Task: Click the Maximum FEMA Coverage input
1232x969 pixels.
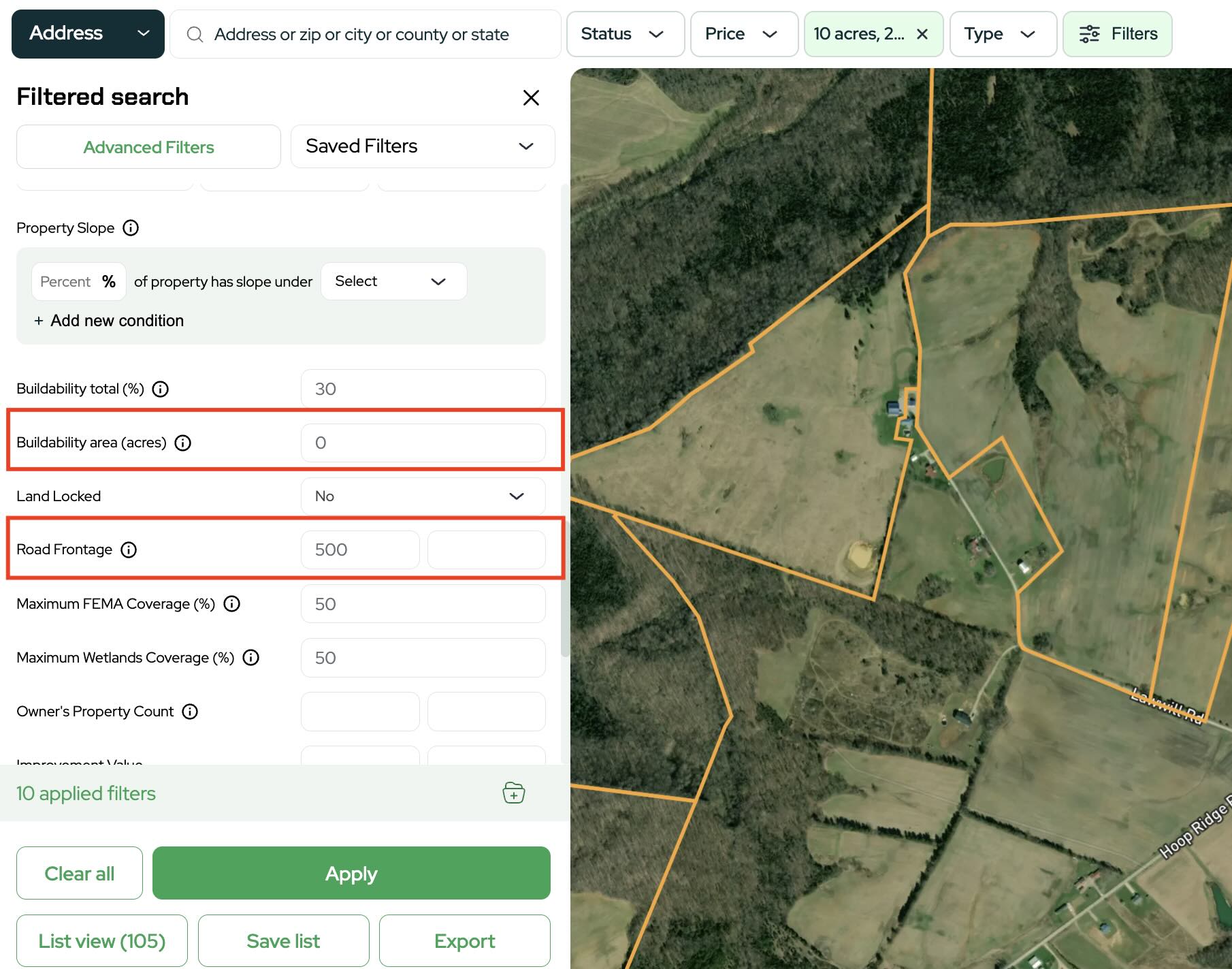Action: pyautogui.click(x=423, y=604)
